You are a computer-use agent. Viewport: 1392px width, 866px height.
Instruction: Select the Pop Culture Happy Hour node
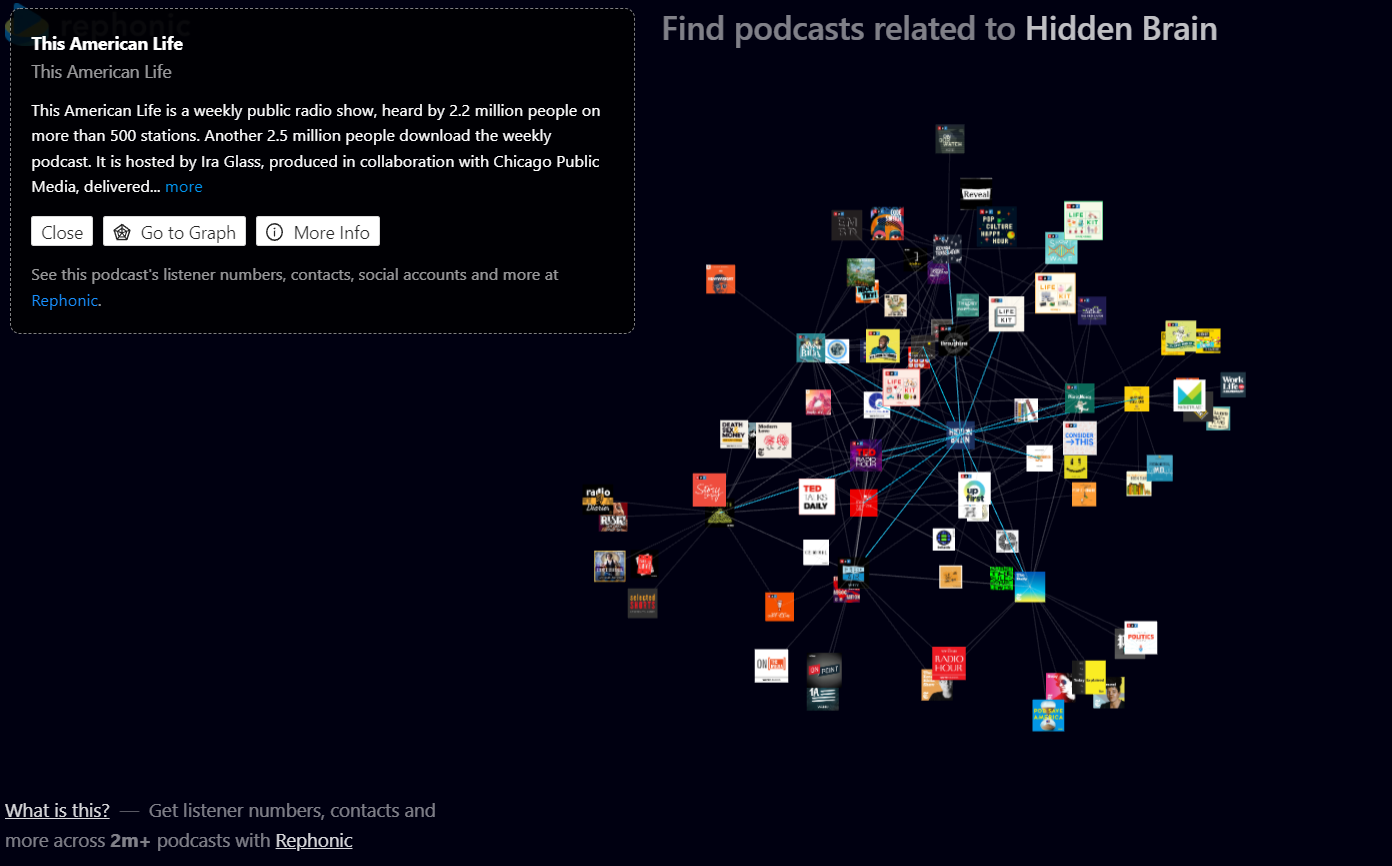click(x=997, y=227)
